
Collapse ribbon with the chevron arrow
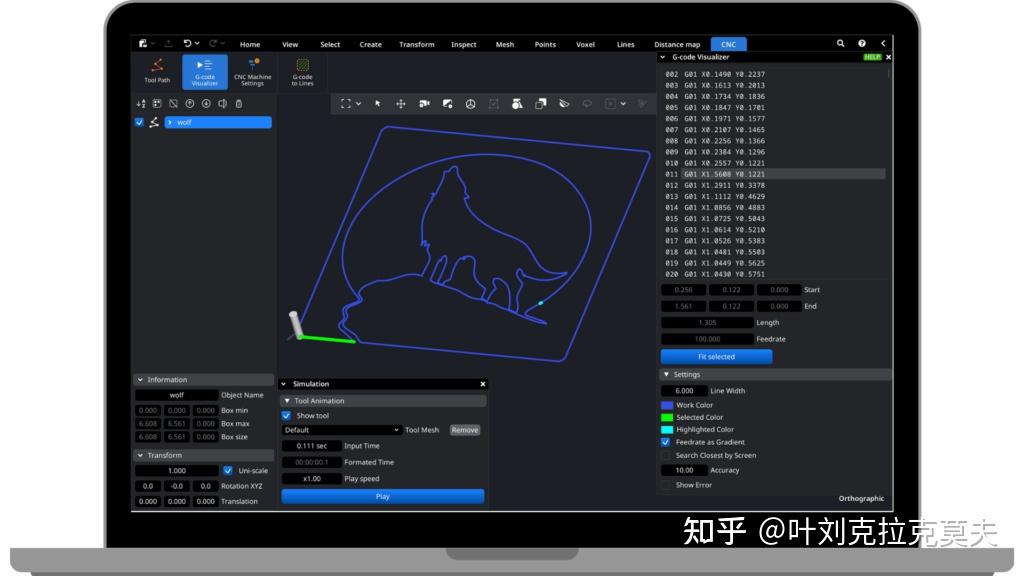883,44
